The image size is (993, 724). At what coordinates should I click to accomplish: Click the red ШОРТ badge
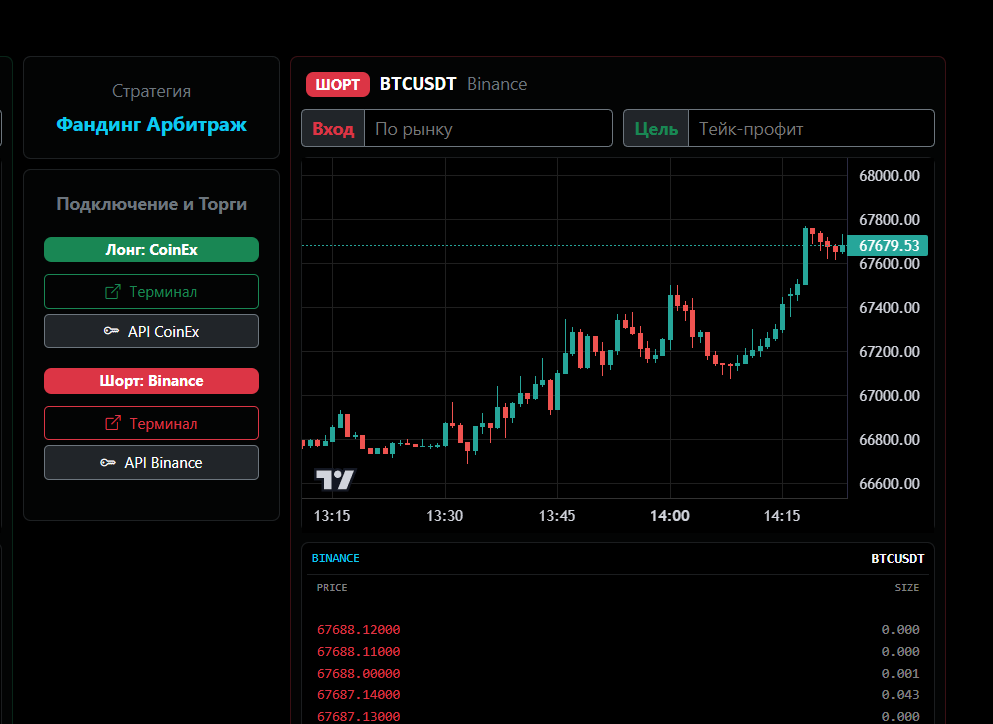[338, 84]
